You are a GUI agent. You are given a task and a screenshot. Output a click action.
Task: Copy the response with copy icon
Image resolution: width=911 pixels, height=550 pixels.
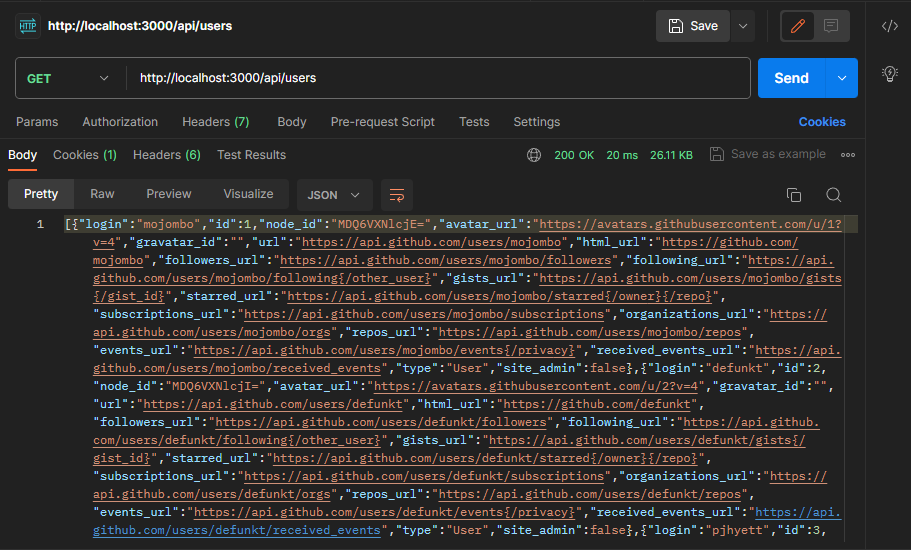pyautogui.click(x=794, y=195)
